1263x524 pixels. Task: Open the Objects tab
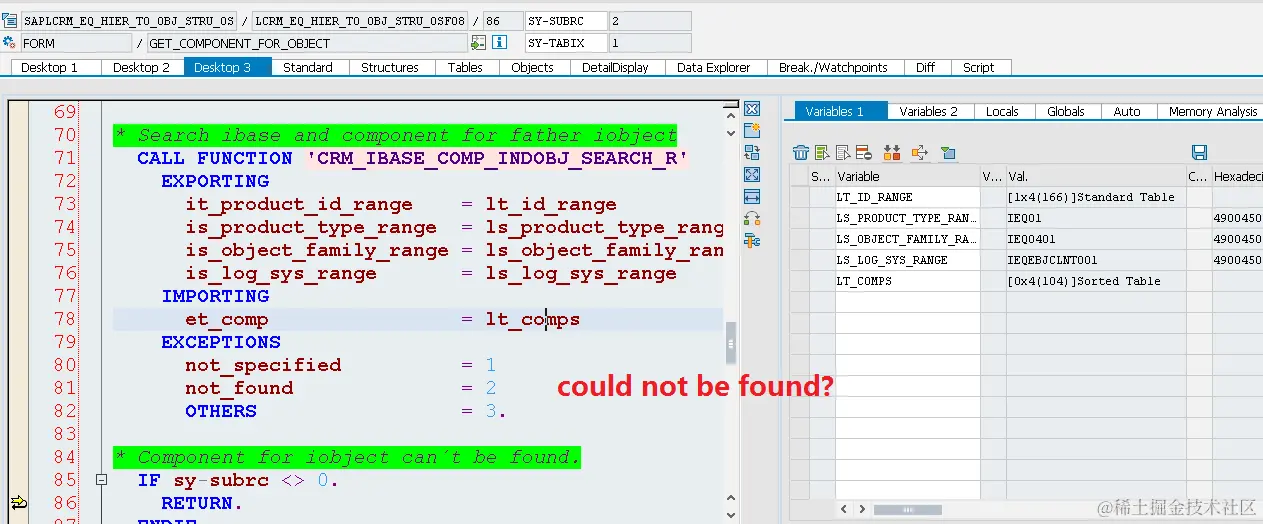[x=533, y=67]
